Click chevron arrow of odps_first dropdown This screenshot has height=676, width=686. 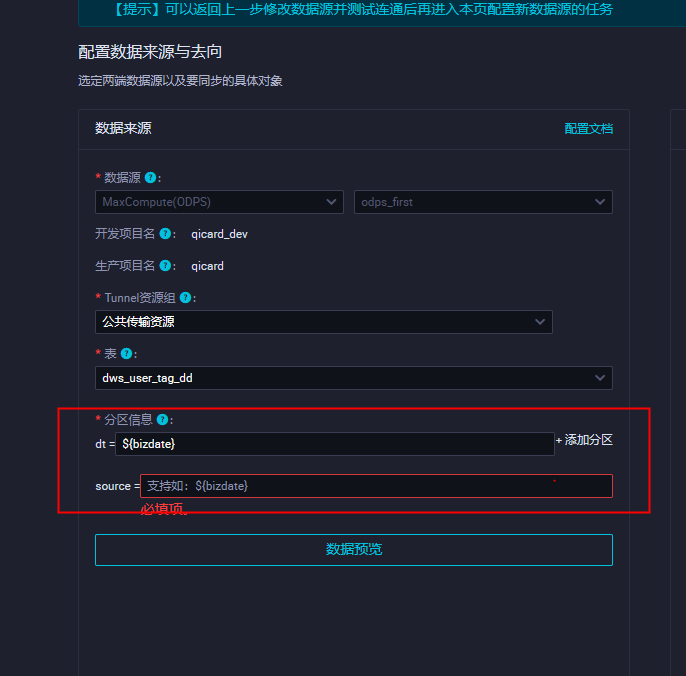pyautogui.click(x=600, y=202)
